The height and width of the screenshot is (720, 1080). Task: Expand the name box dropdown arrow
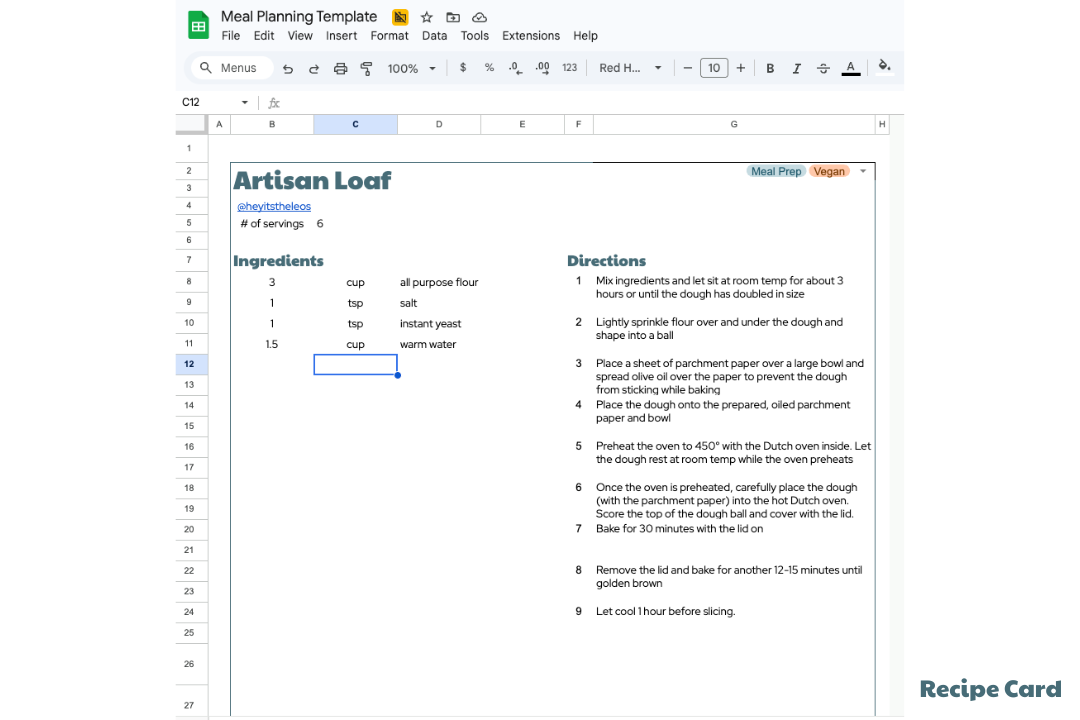pos(245,103)
